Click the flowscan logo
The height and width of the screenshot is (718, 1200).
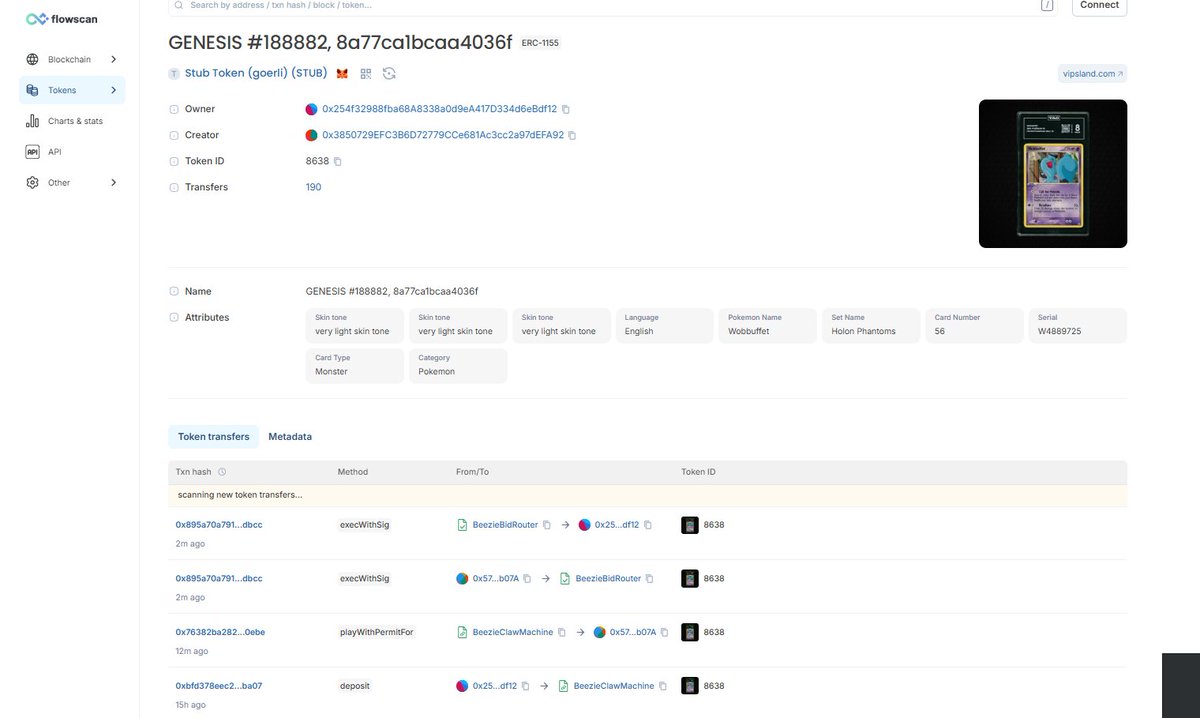[62, 19]
